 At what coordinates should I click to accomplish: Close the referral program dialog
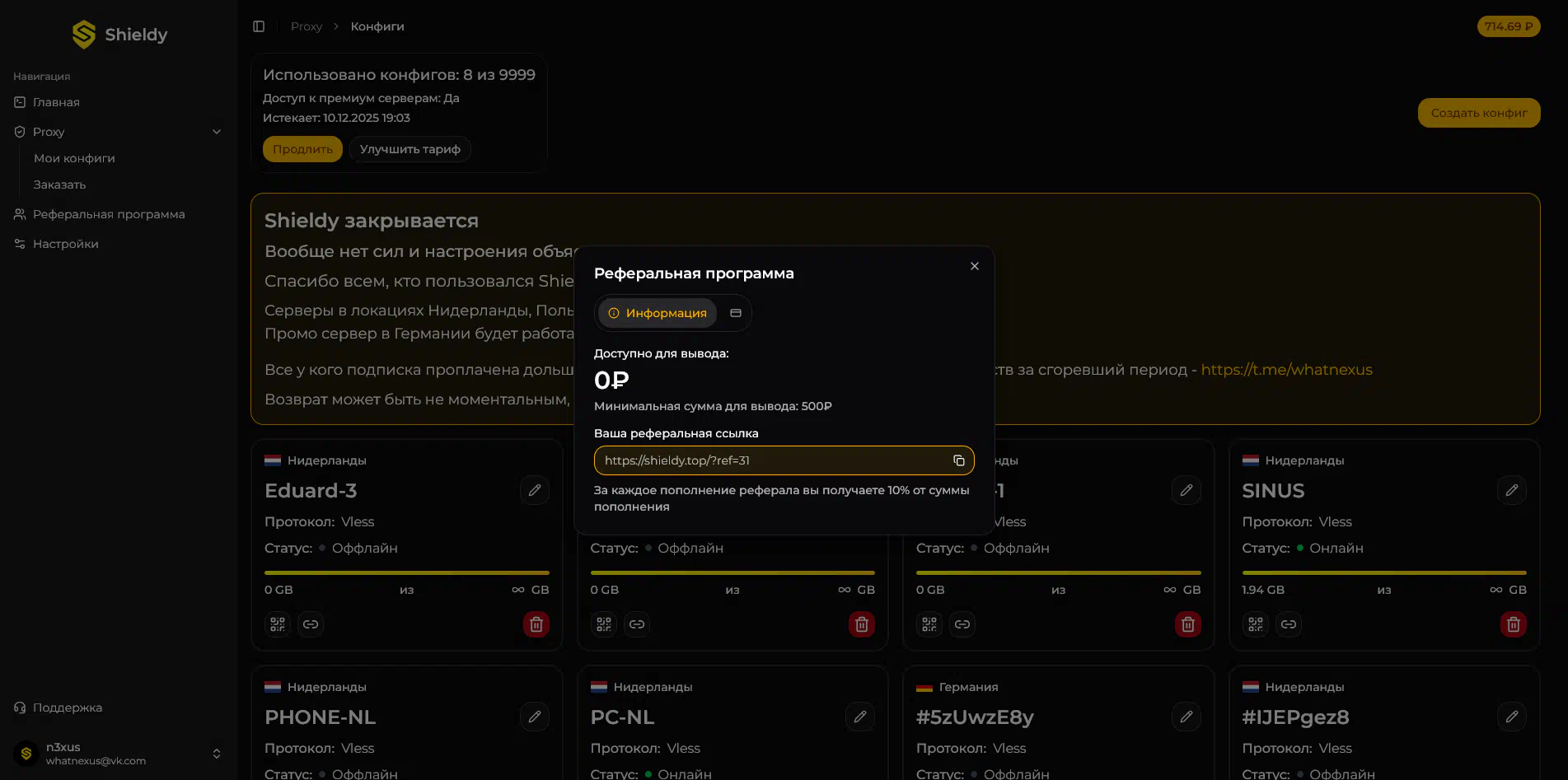975,266
